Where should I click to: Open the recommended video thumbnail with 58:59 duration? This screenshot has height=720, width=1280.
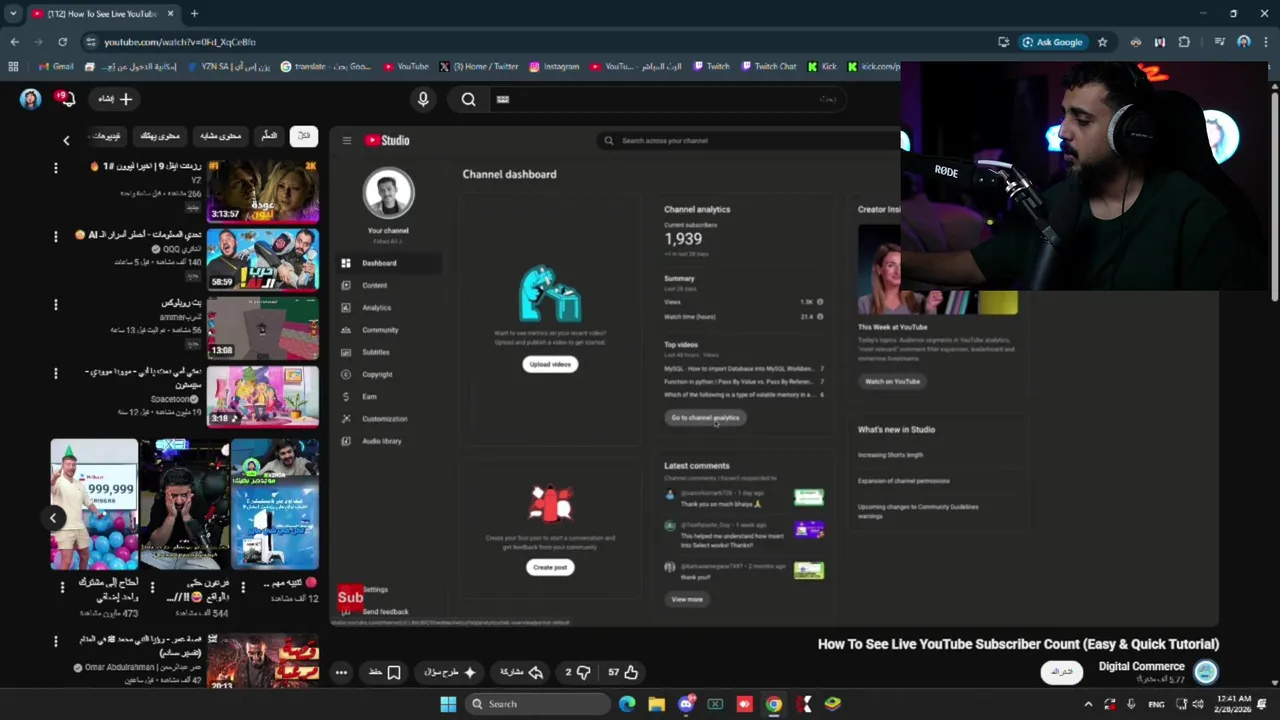pos(263,259)
